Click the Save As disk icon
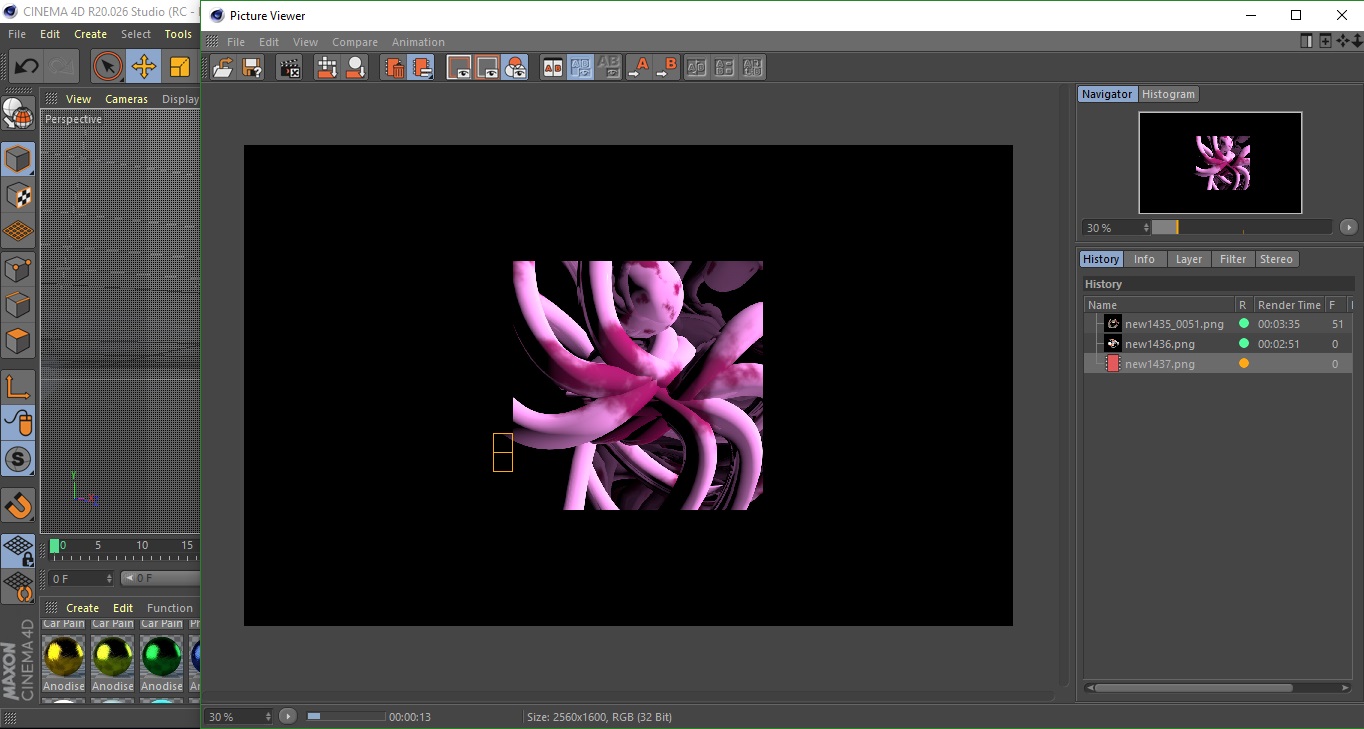 [252, 67]
